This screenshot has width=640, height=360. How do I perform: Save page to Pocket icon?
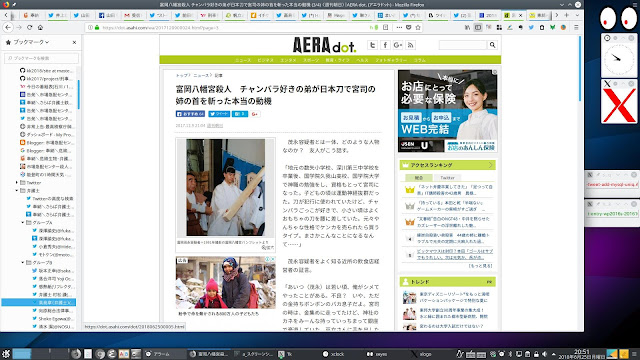click(x=409, y=27)
